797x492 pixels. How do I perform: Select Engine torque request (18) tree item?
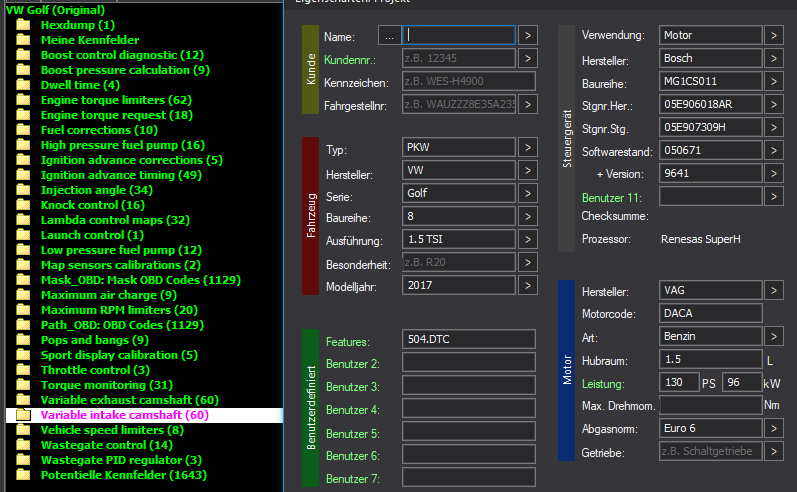[116, 115]
